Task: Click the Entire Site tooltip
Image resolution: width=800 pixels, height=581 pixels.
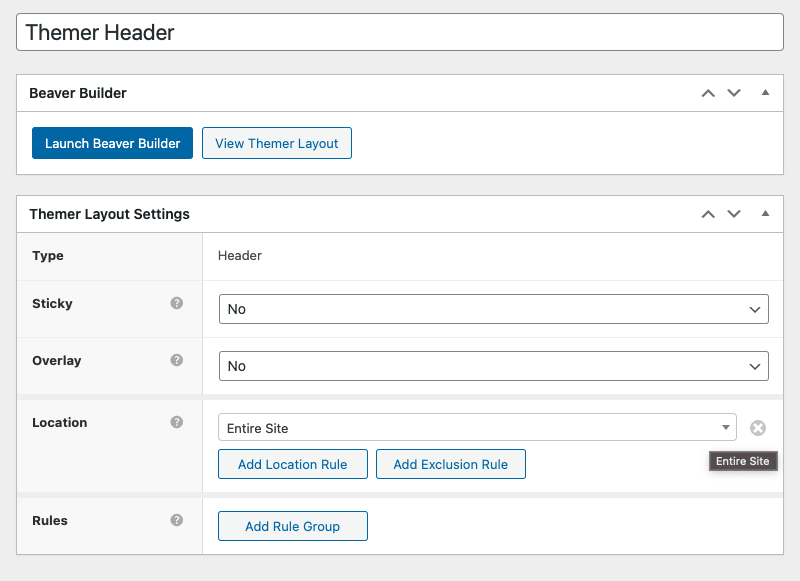Action: 743,461
